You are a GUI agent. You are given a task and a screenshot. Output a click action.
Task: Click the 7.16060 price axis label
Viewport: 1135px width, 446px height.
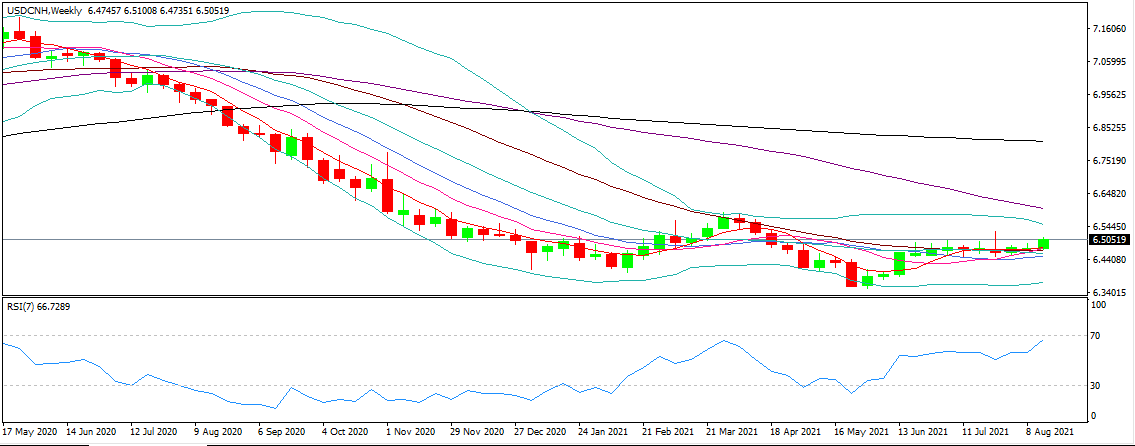tap(1111, 29)
